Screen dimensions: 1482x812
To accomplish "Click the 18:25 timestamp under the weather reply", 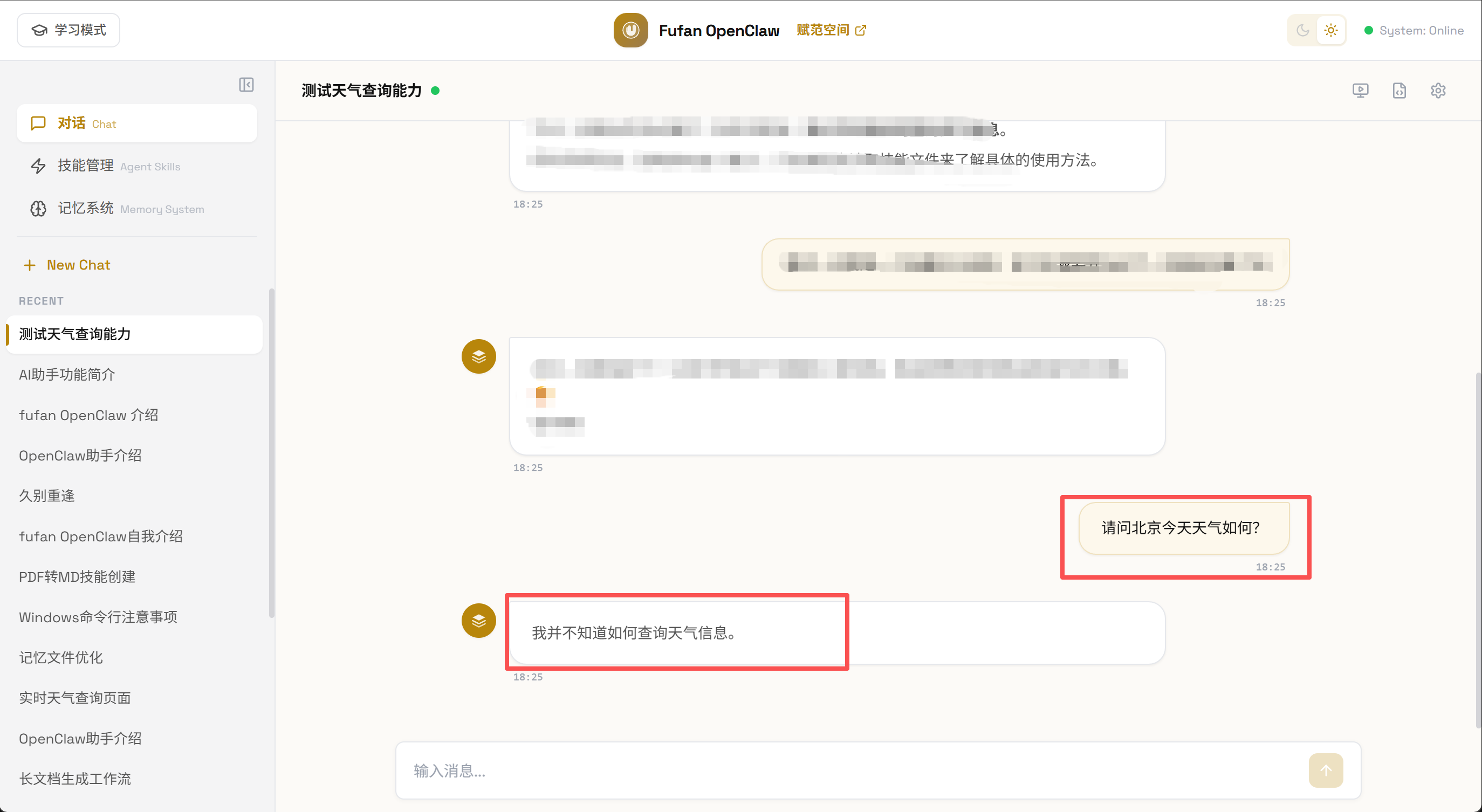I will pyautogui.click(x=527, y=677).
